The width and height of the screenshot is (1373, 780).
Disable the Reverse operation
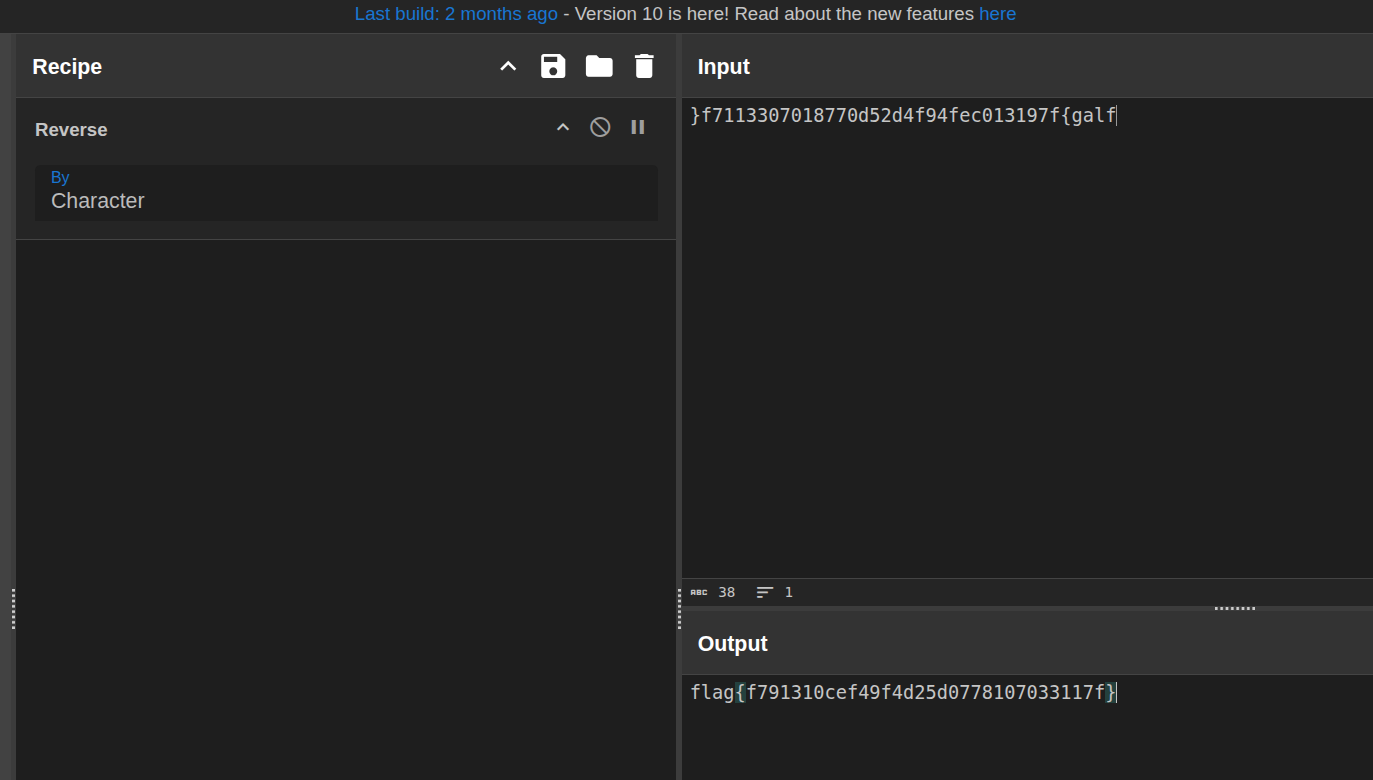(600, 127)
